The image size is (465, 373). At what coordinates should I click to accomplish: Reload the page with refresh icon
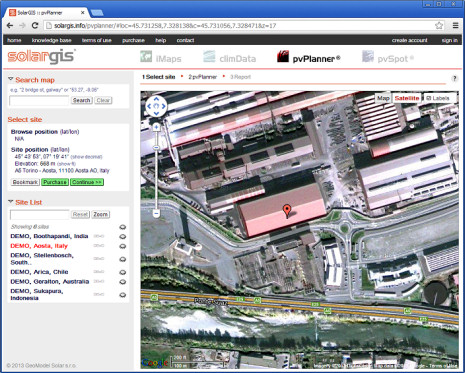coord(35,26)
